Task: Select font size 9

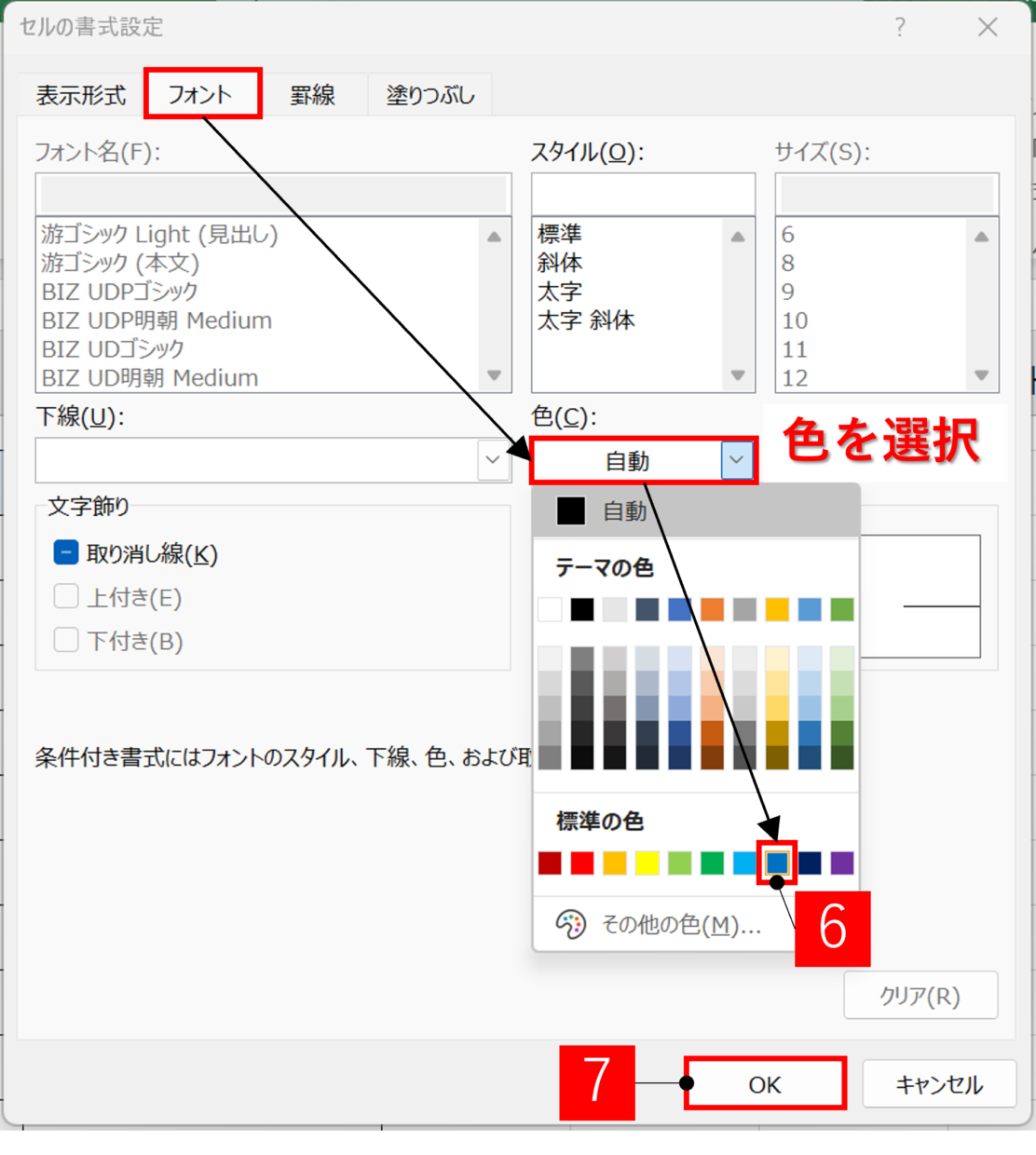Action: (x=788, y=292)
